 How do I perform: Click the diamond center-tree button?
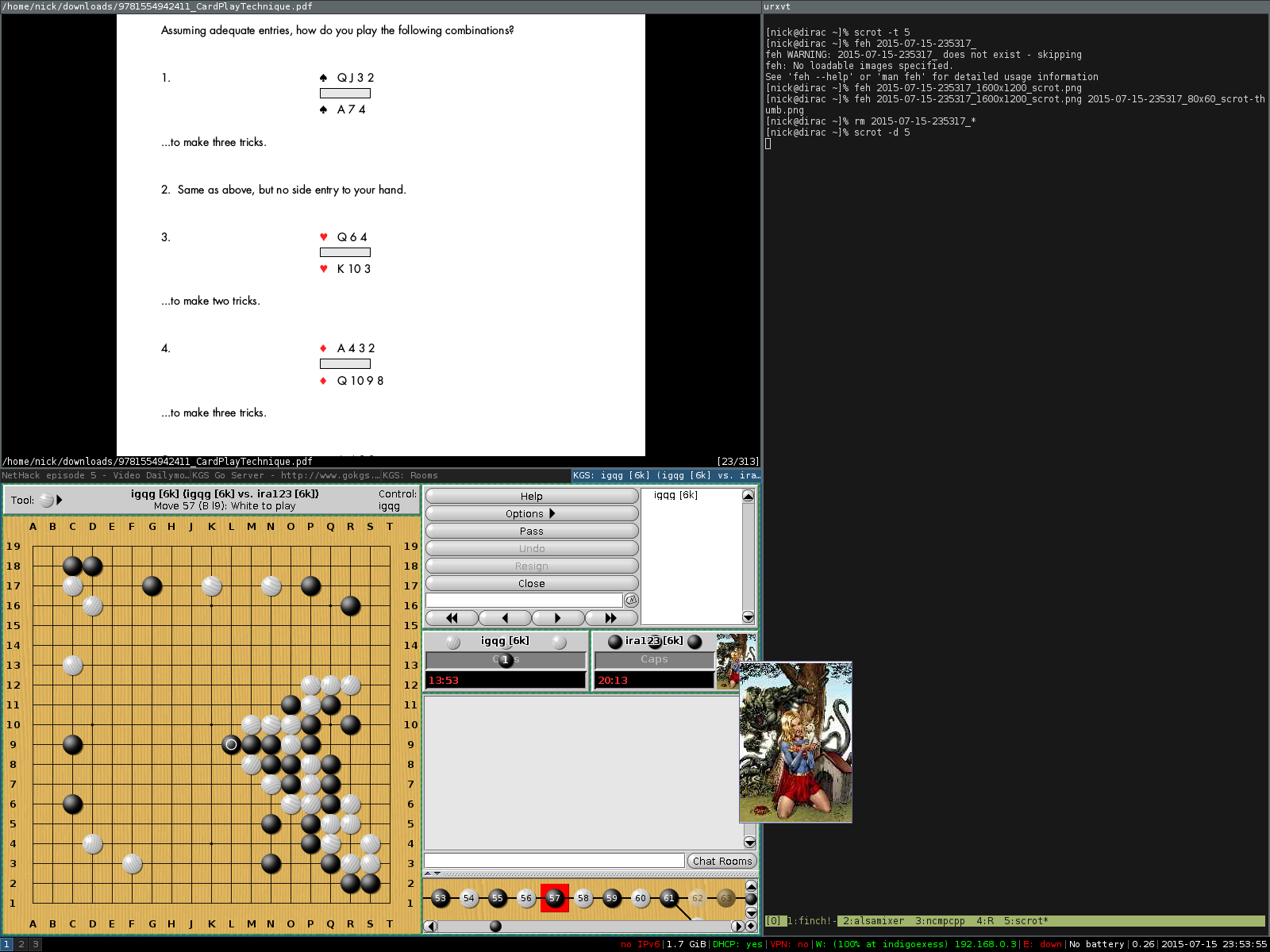751,926
